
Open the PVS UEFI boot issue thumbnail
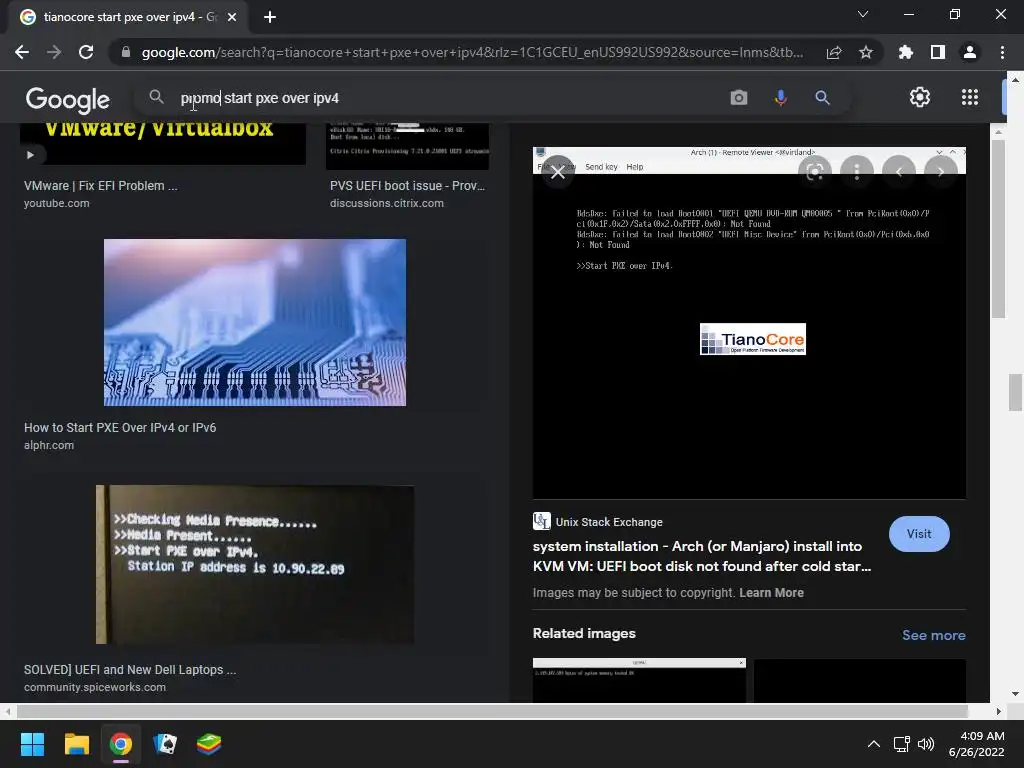pyautogui.click(x=408, y=146)
